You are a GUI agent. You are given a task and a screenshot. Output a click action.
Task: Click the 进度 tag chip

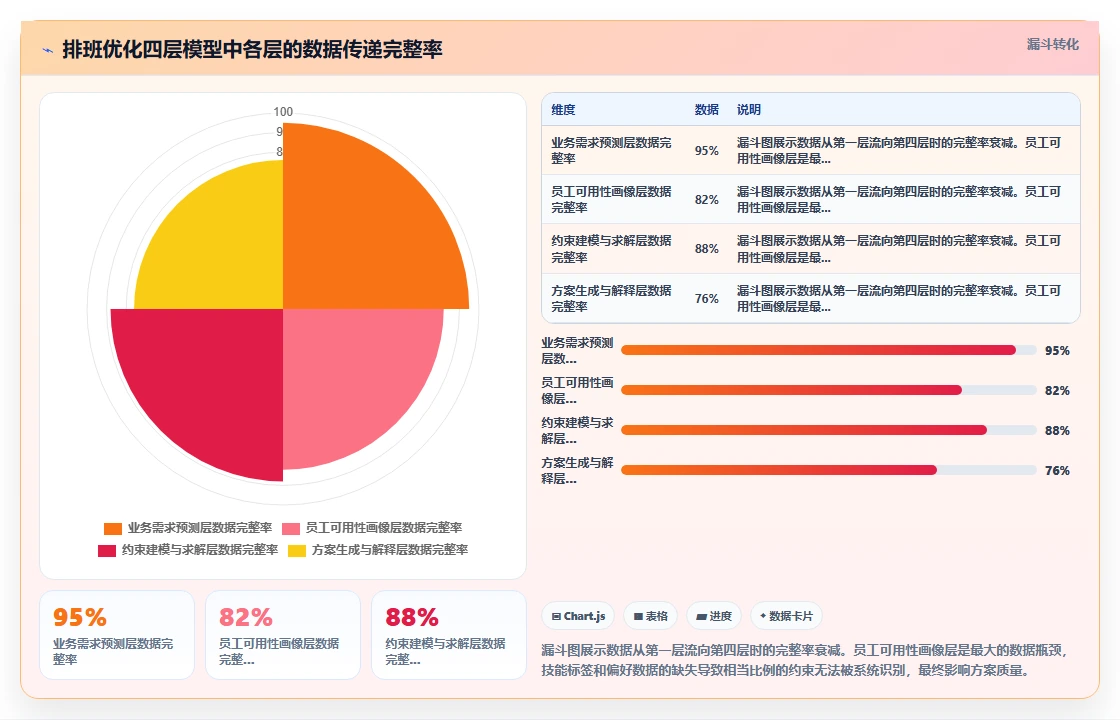(x=714, y=616)
